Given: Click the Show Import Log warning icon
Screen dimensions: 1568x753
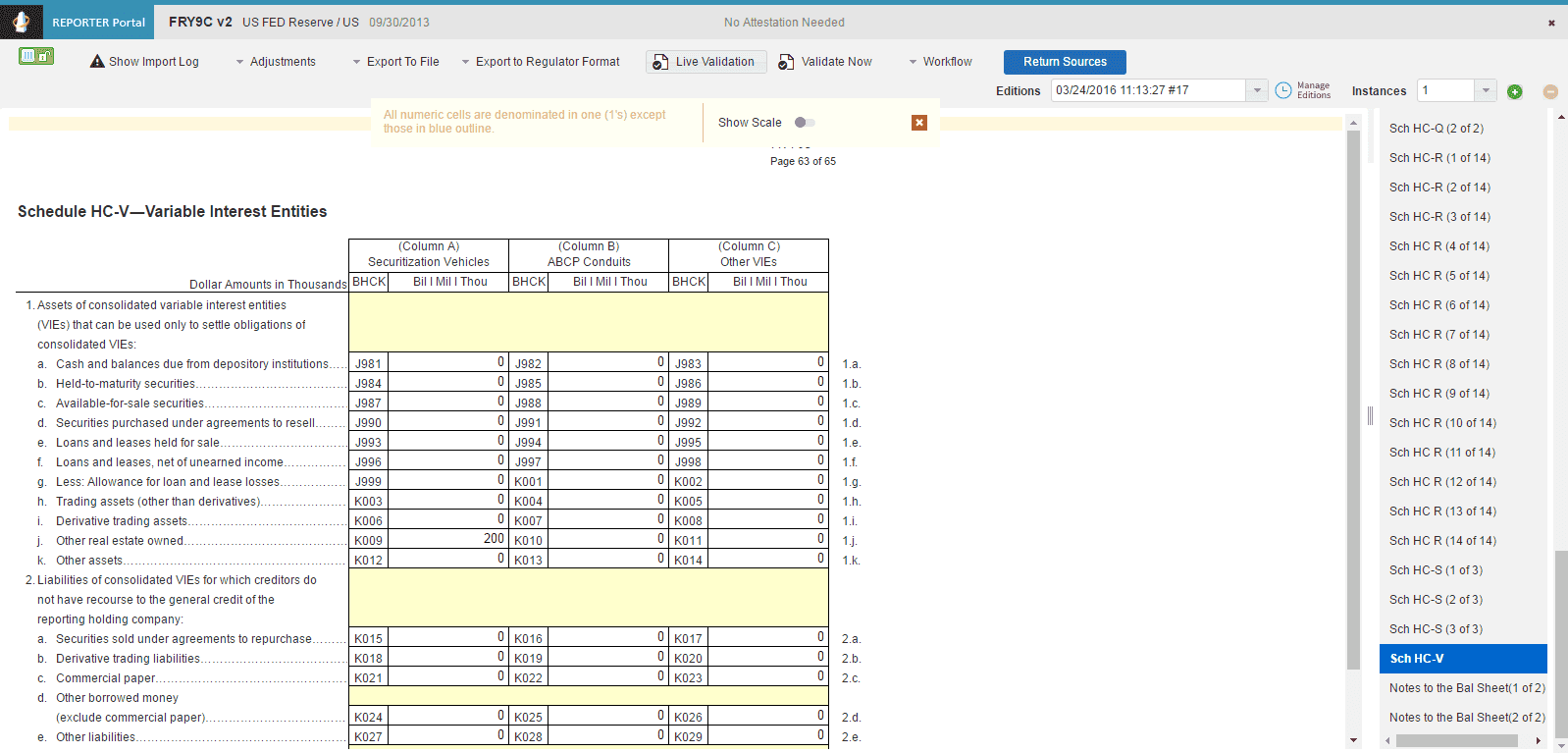Looking at the screenshot, I should pyautogui.click(x=97, y=61).
